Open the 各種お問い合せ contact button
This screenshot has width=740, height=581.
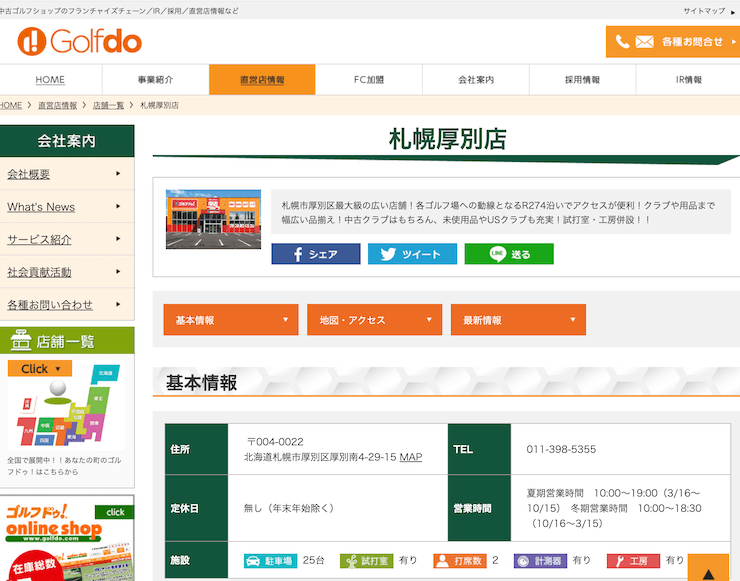click(672, 42)
